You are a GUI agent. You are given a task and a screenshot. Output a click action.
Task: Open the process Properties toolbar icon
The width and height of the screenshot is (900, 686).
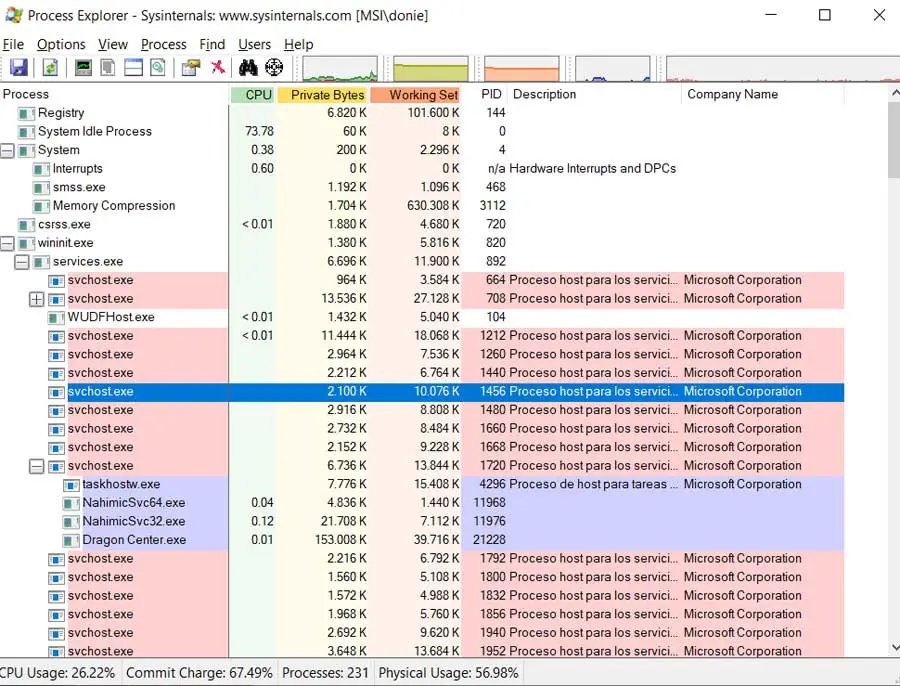[191, 67]
